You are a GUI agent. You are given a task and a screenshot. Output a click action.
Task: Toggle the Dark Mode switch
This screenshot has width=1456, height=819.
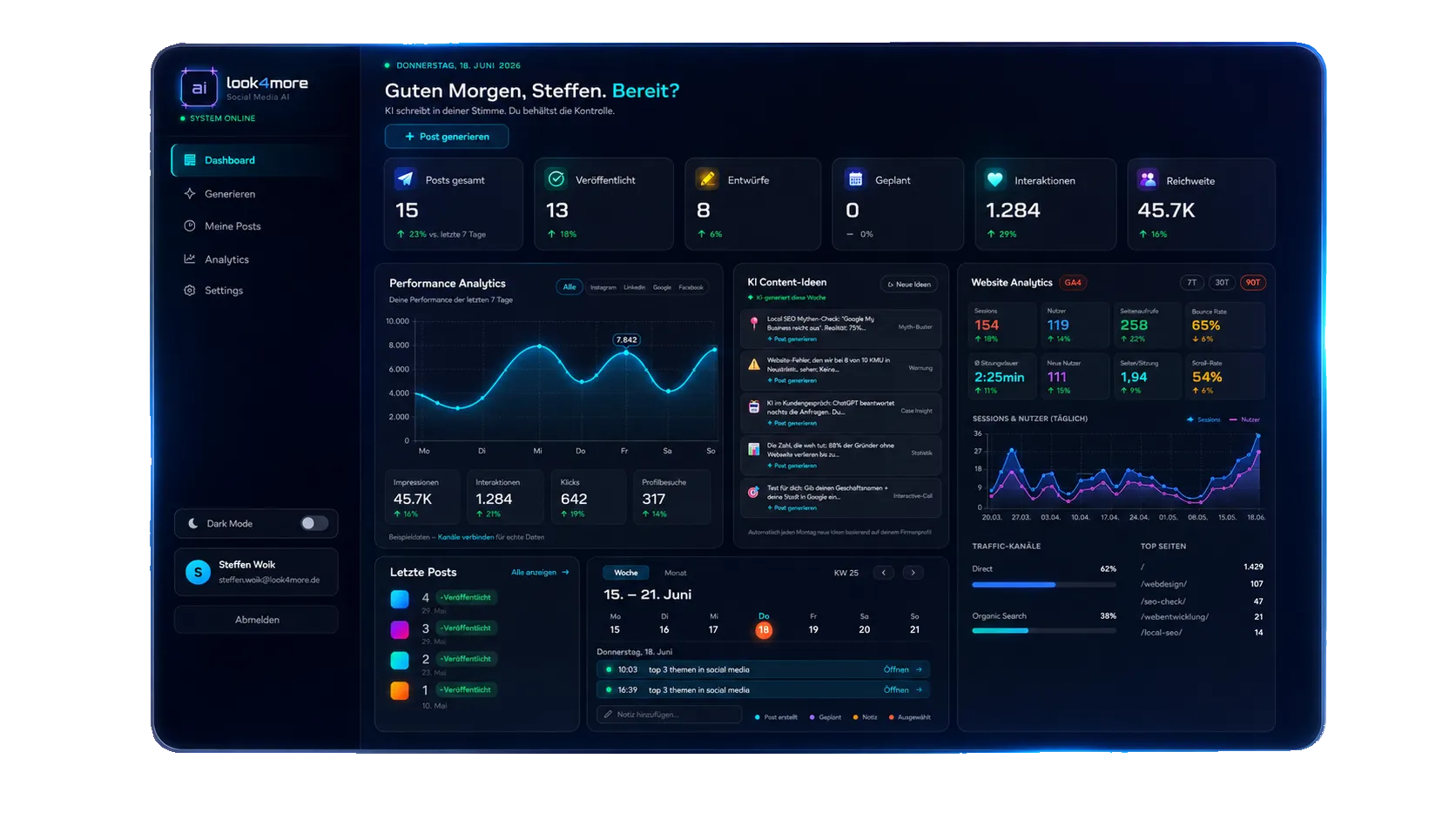tap(314, 523)
